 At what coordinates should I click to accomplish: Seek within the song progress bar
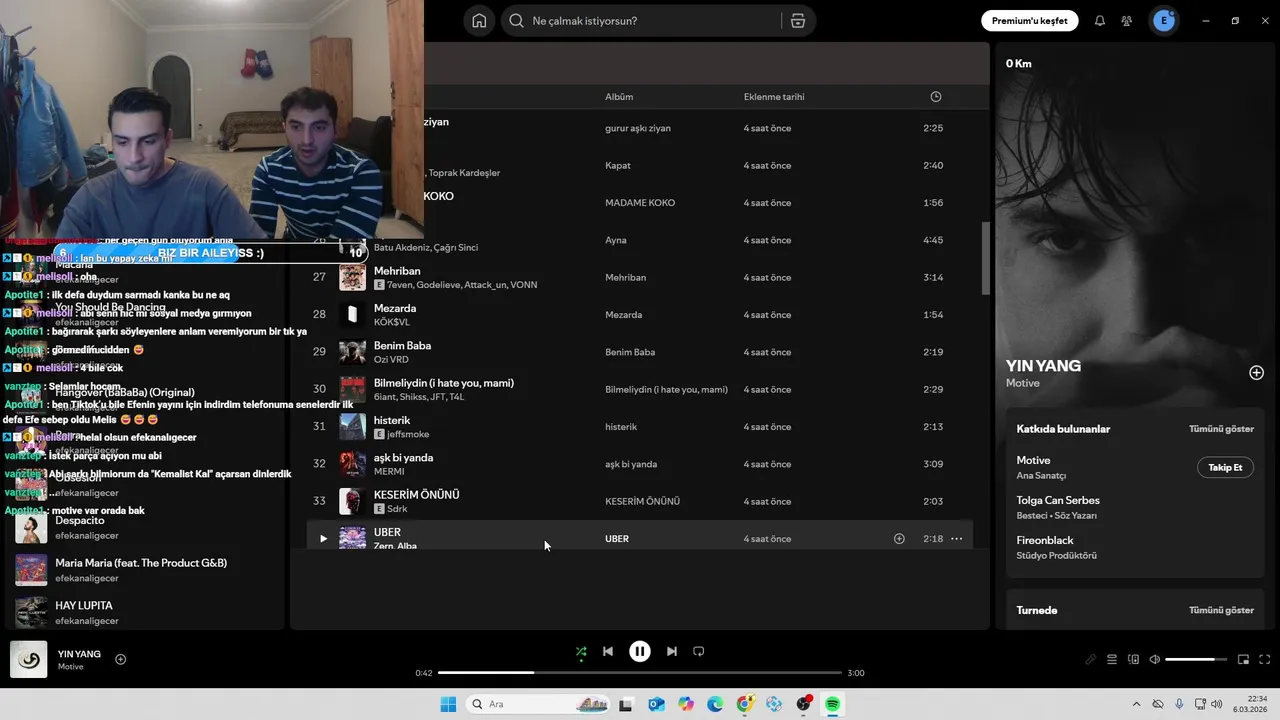(x=640, y=673)
